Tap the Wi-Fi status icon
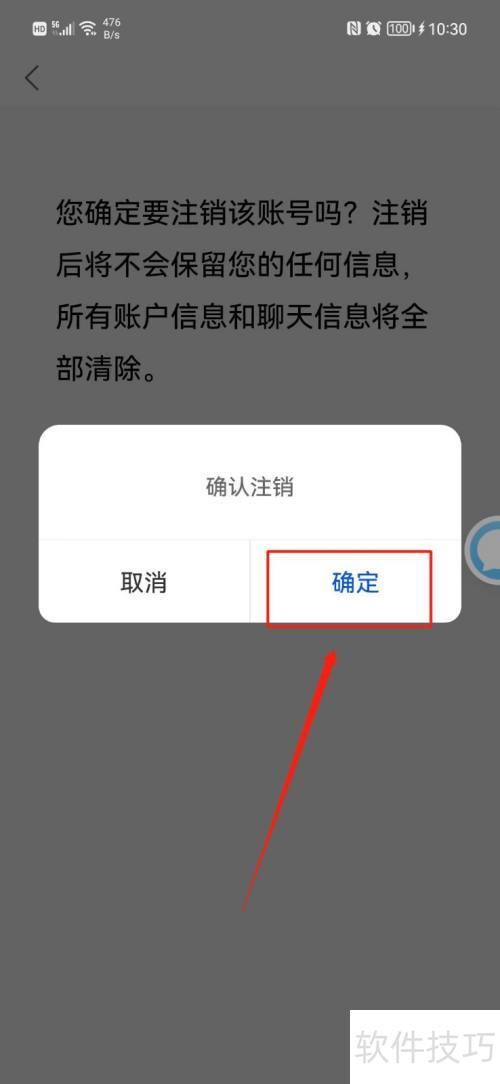Image resolution: width=500 pixels, height=1084 pixels. tap(88, 28)
